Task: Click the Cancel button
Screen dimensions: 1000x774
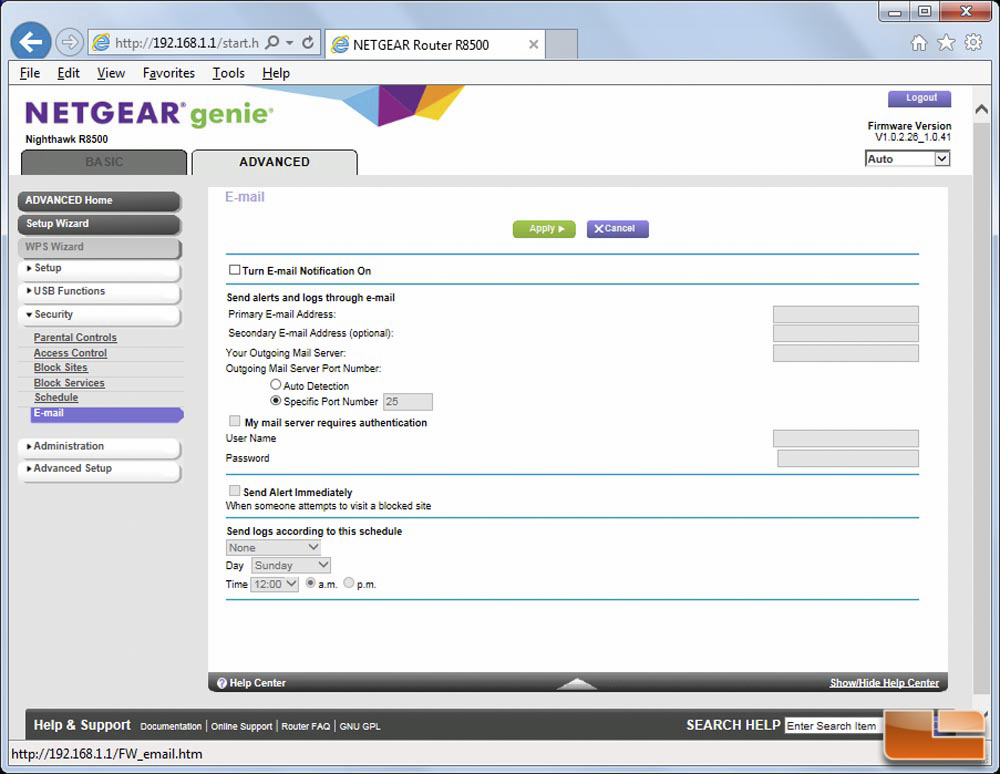Action: coord(617,229)
